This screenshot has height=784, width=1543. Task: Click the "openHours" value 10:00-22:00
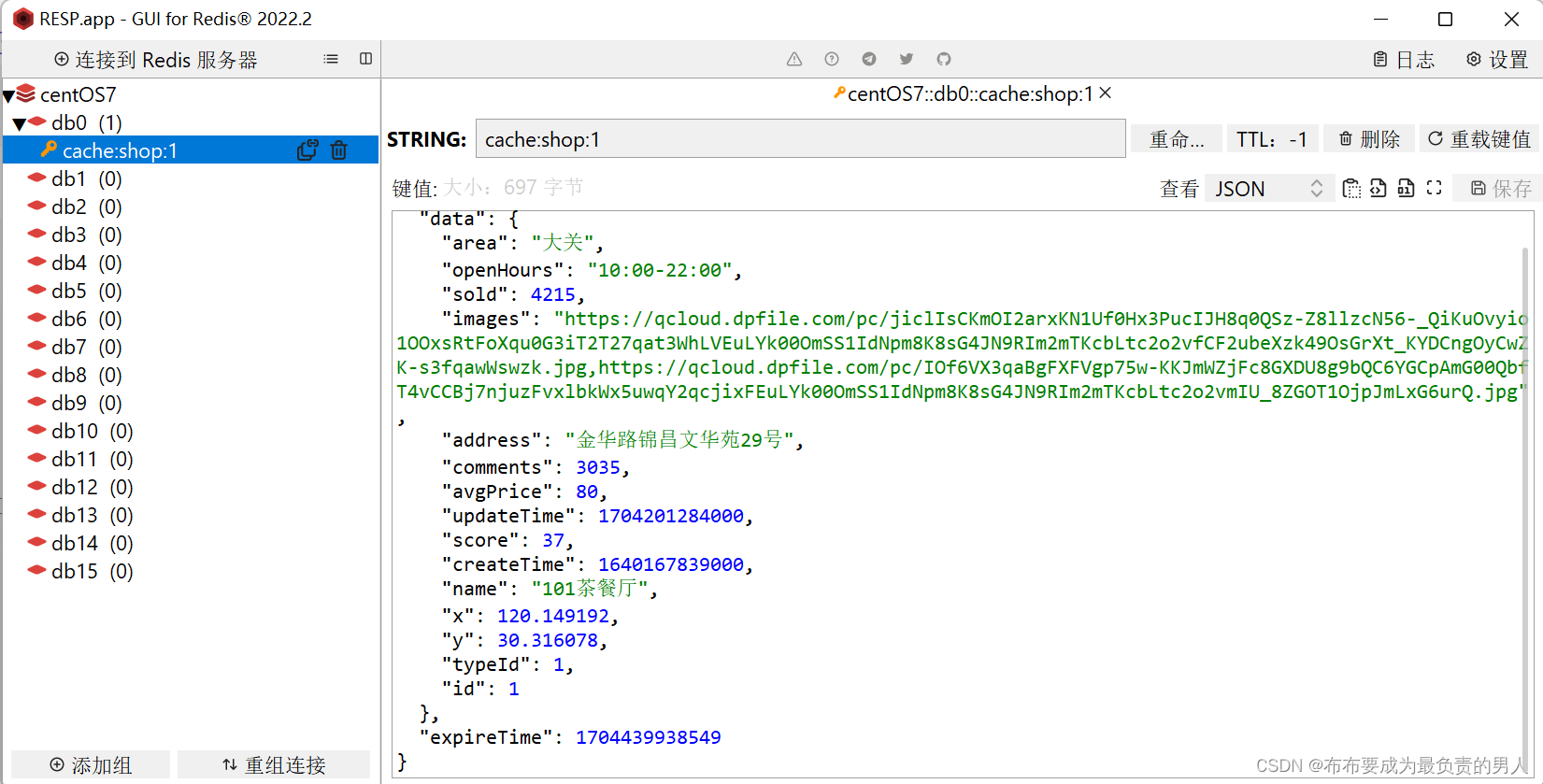(x=660, y=270)
